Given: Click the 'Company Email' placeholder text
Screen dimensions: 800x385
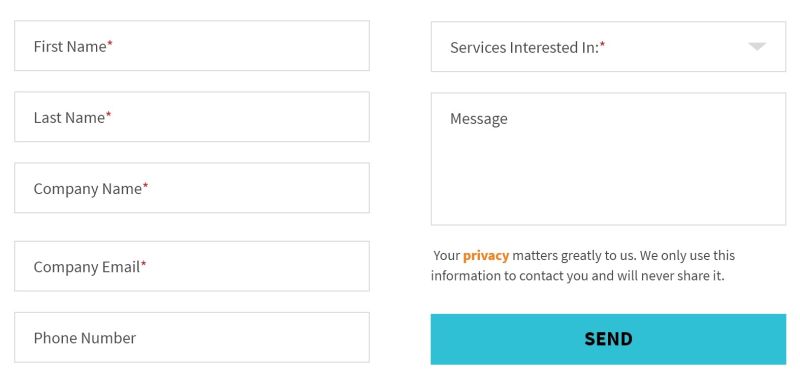Looking at the screenshot, I should (87, 267).
